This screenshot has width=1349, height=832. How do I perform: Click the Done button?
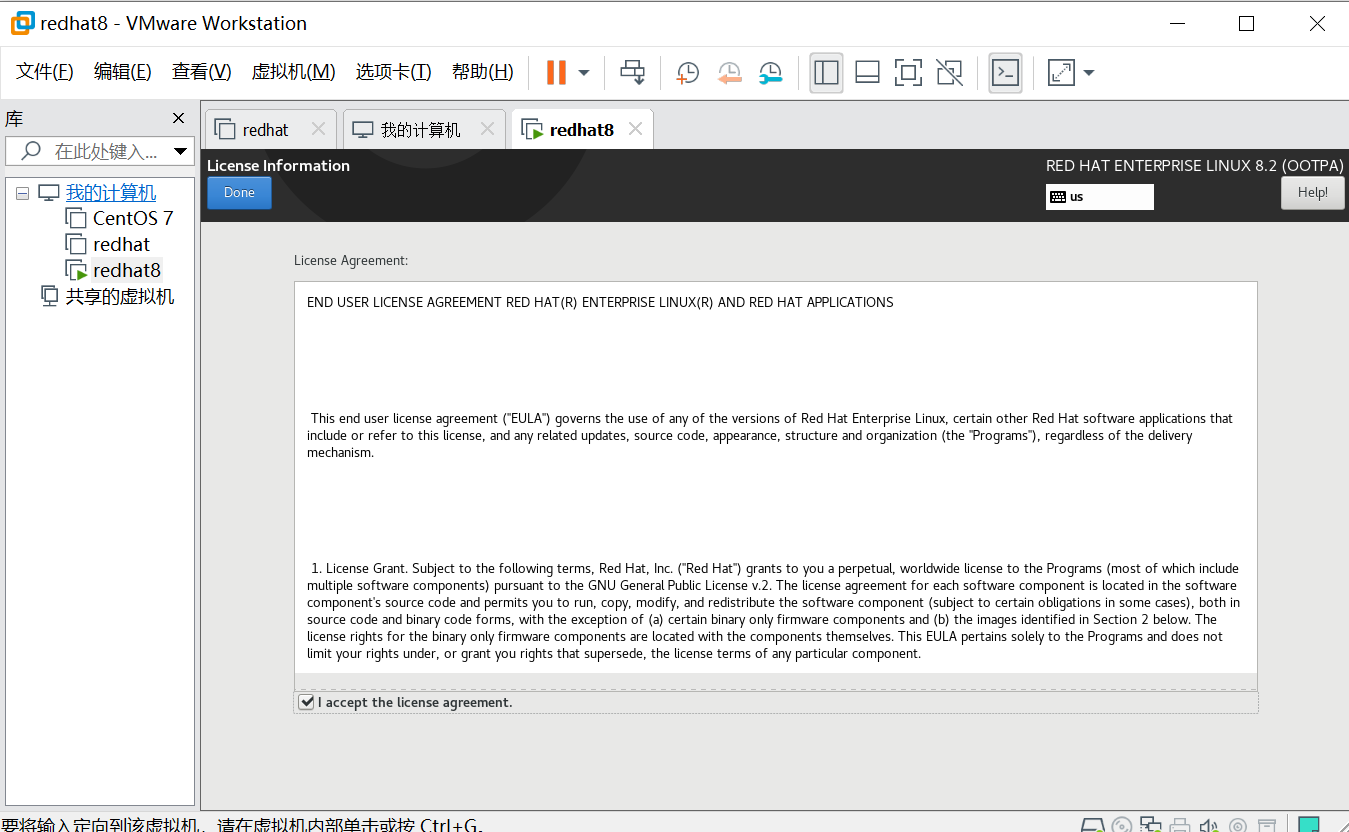click(239, 193)
